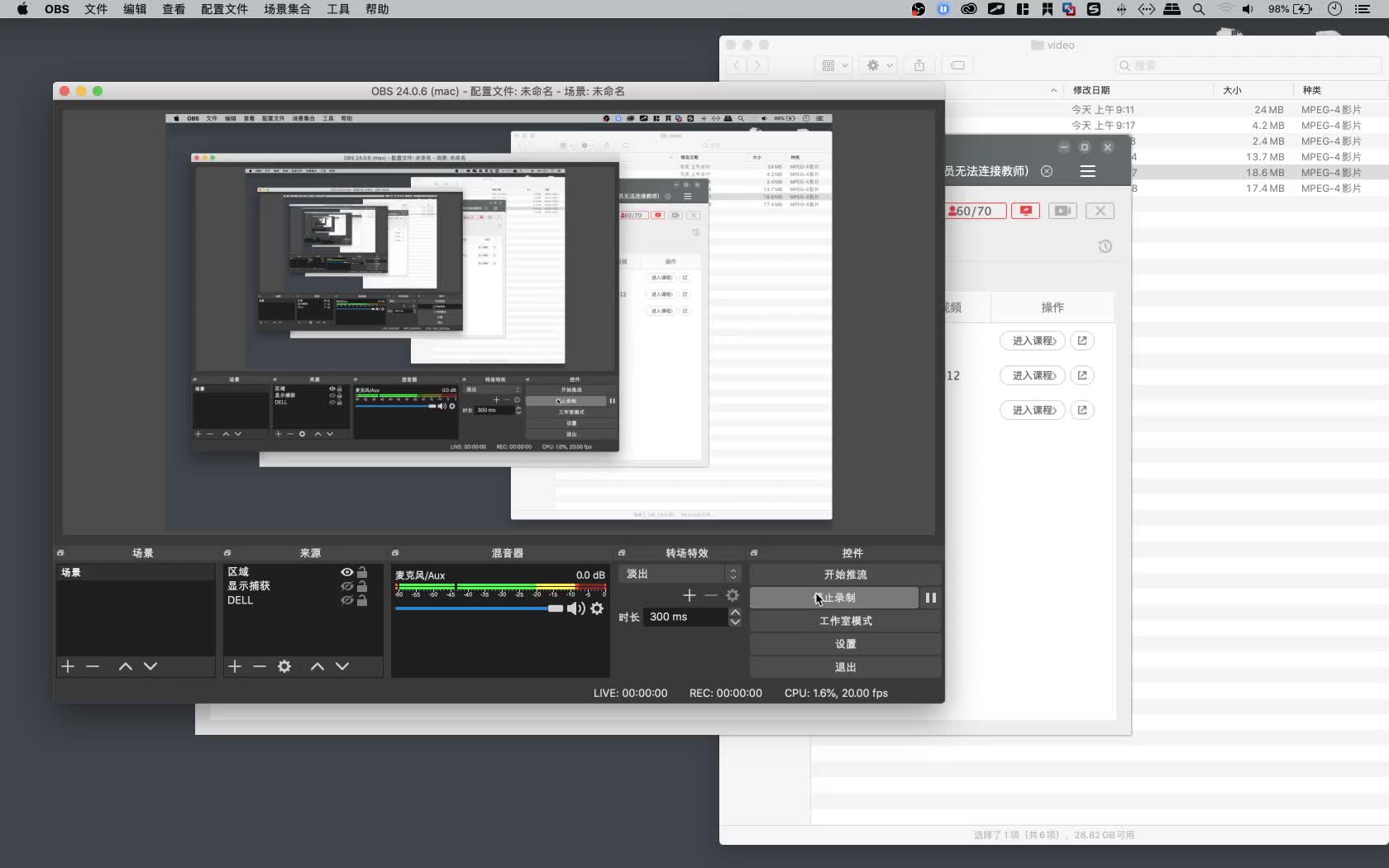Remove selected source with minus icon
Viewport: 1389px width, 868px height.
pyautogui.click(x=260, y=666)
